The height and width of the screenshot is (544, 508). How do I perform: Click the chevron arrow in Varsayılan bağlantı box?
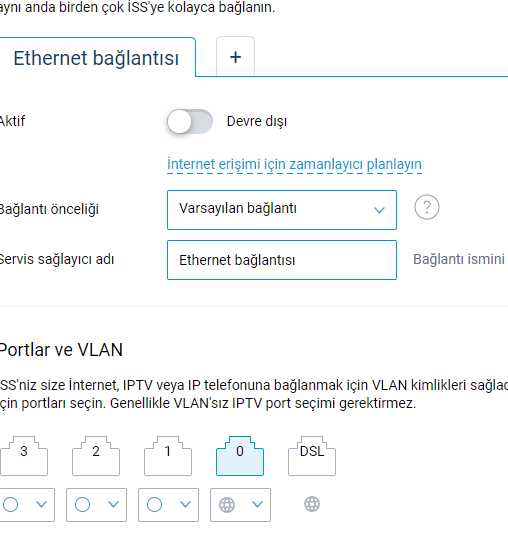pyautogui.click(x=379, y=210)
